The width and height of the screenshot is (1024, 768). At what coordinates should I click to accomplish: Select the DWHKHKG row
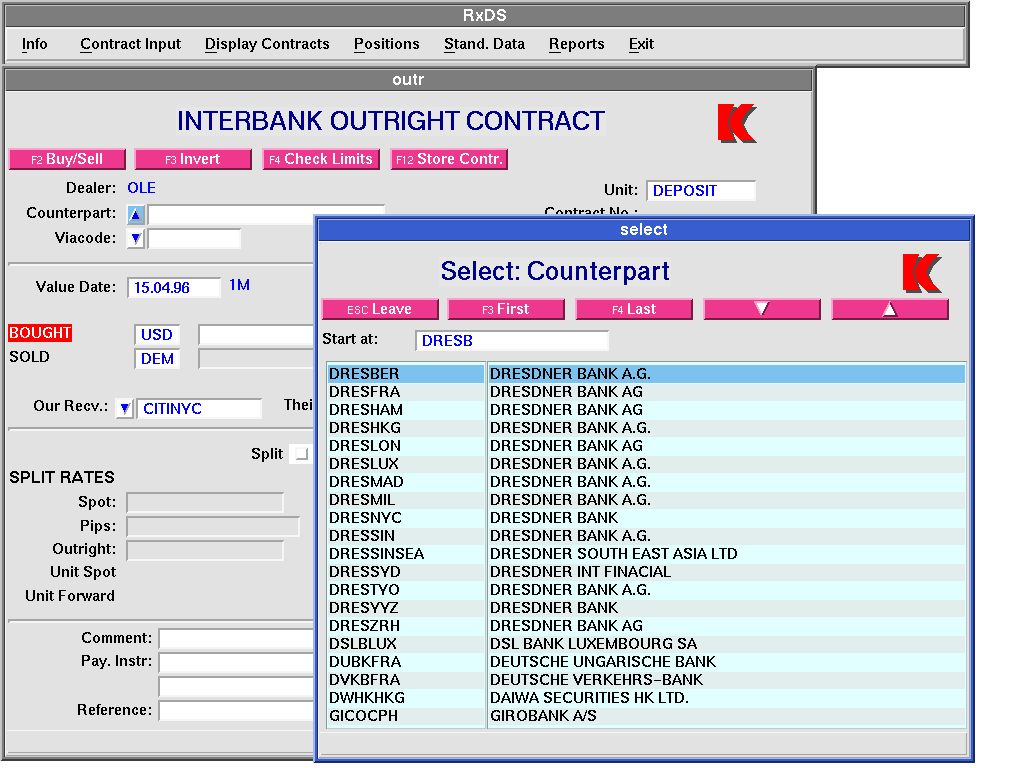point(646,697)
